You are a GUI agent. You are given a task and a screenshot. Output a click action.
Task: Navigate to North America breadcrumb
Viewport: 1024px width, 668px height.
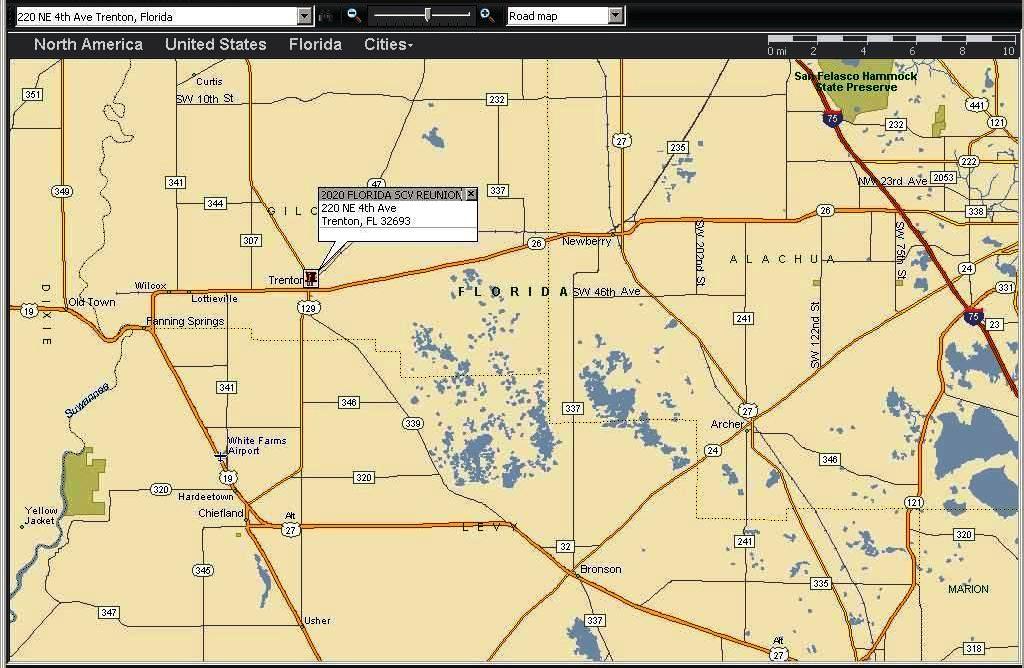click(88, 44)
